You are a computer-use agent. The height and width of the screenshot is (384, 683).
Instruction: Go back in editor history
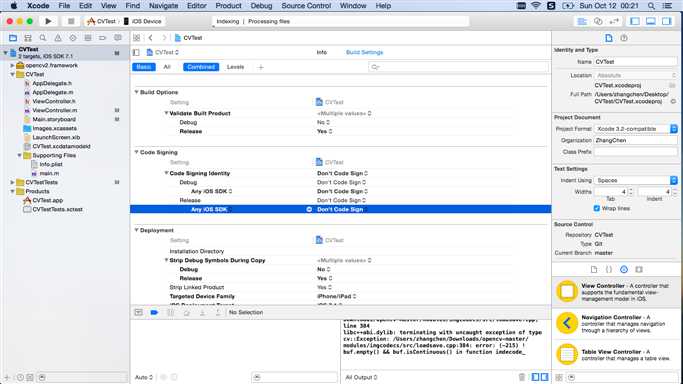point(151,38)
